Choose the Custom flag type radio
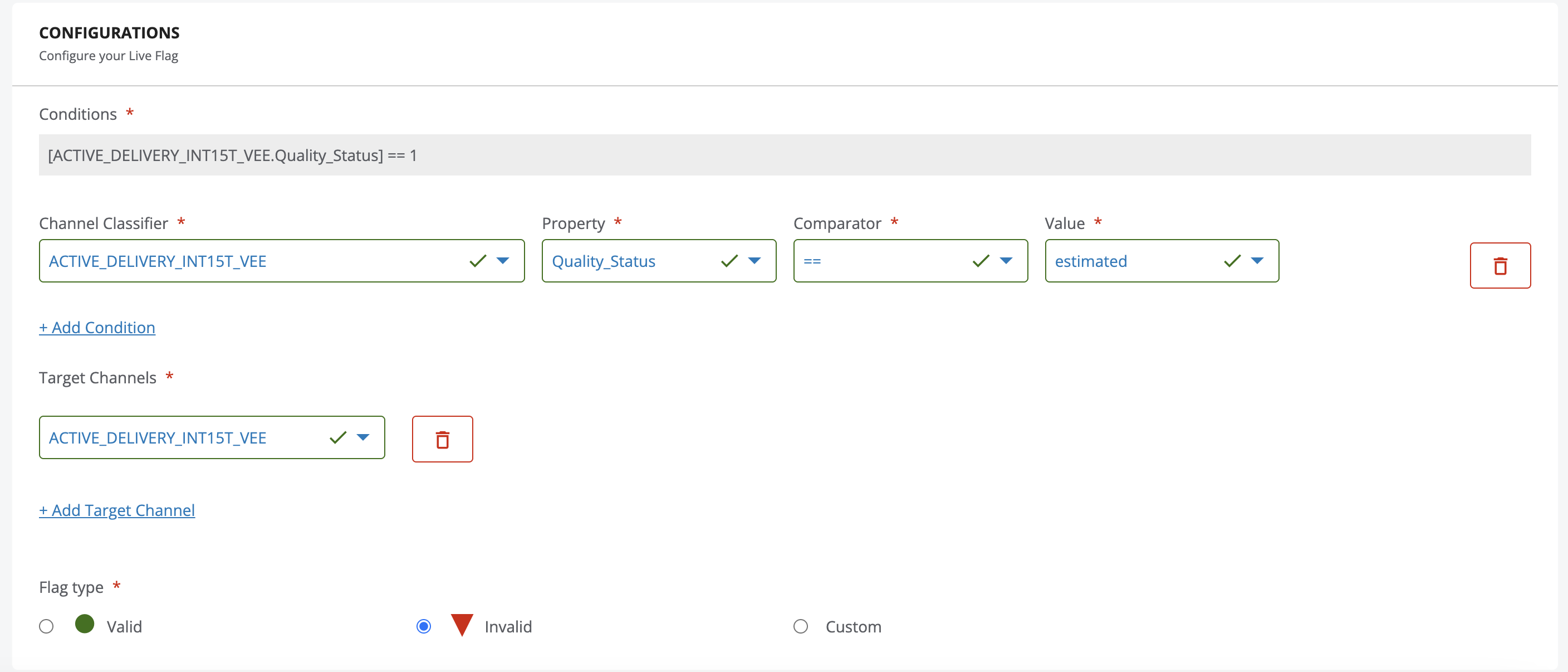This screenshot has width=1568, height=672. 801,626
